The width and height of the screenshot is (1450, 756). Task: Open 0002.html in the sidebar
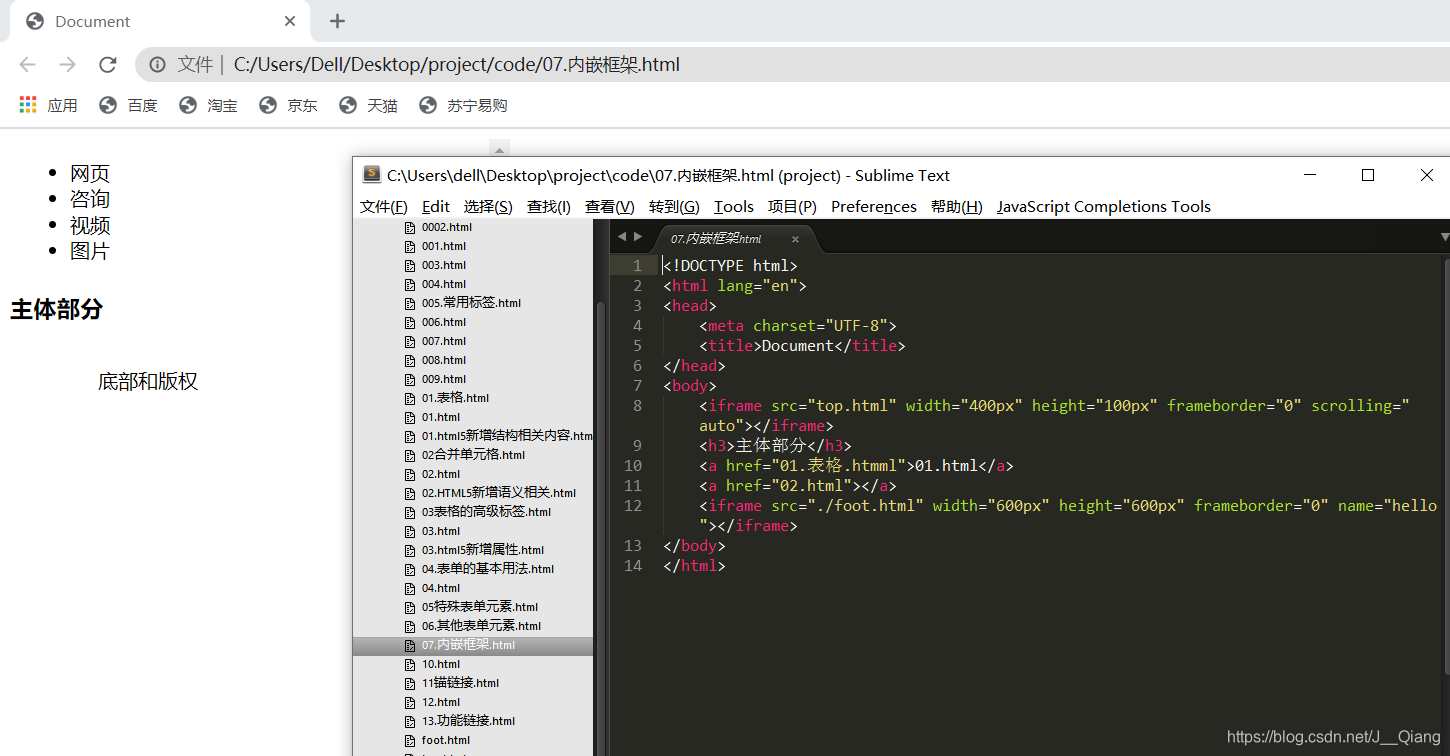point(447,227)
